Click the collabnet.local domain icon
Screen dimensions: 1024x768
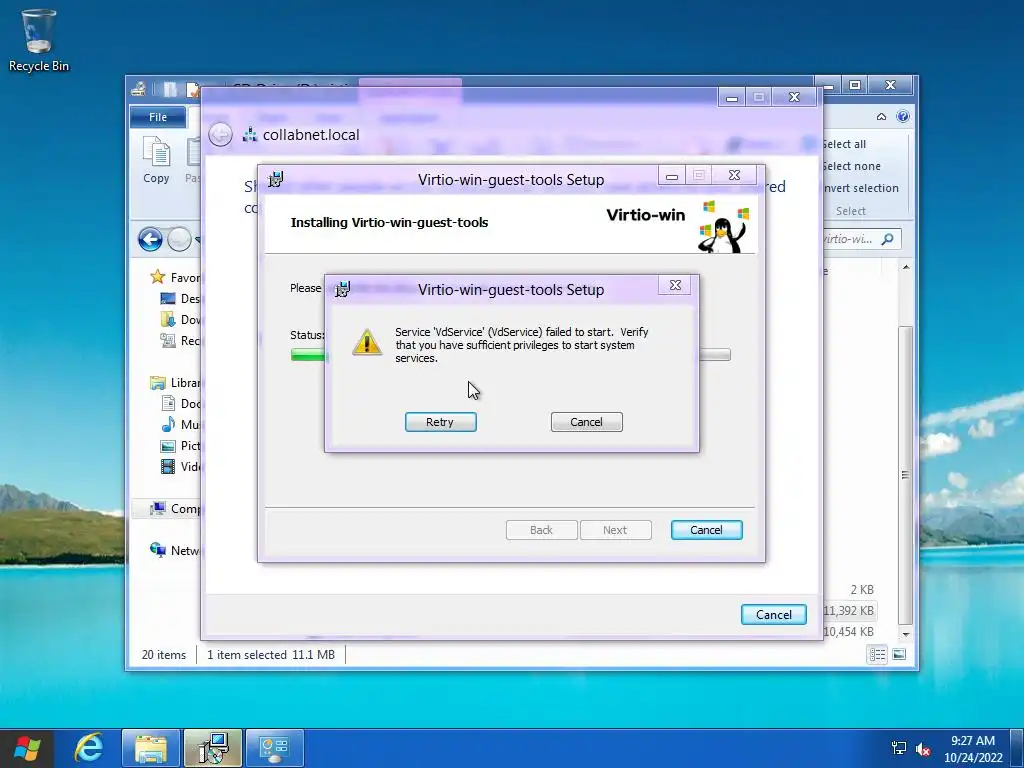coord(249,135)
